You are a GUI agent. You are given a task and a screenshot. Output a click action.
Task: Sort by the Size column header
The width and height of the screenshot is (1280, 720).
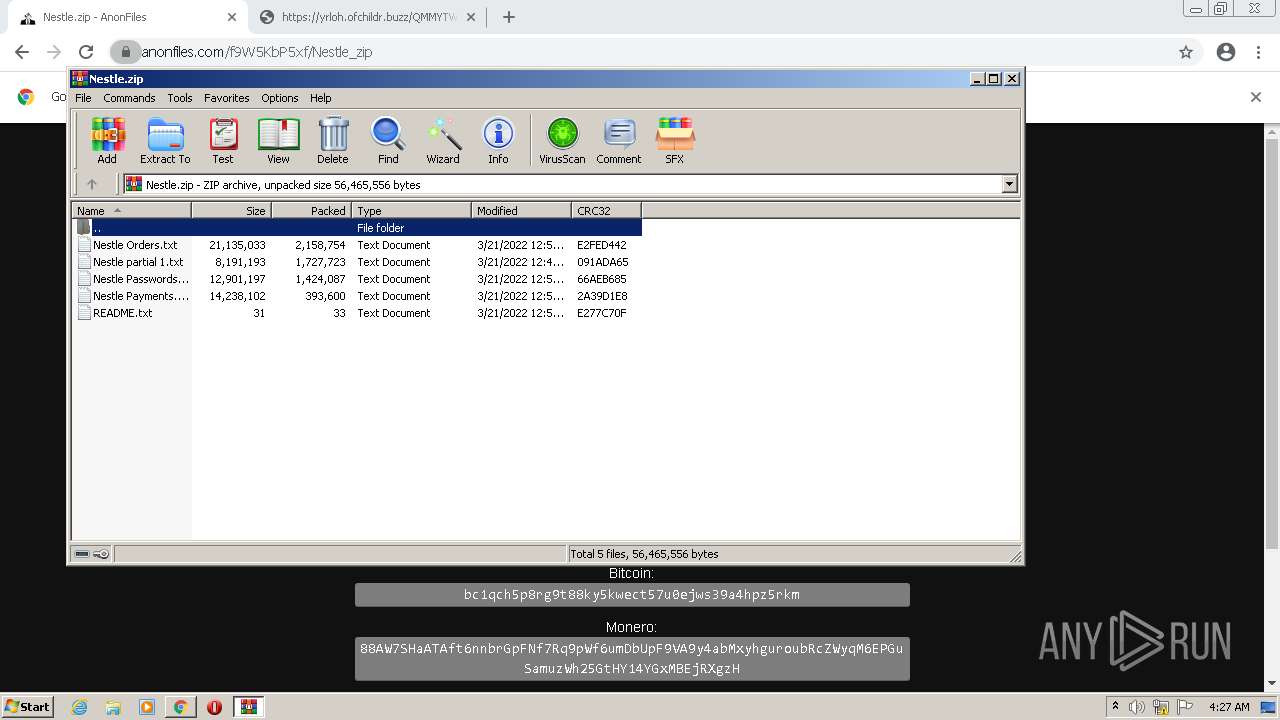(x=231, y=210)
